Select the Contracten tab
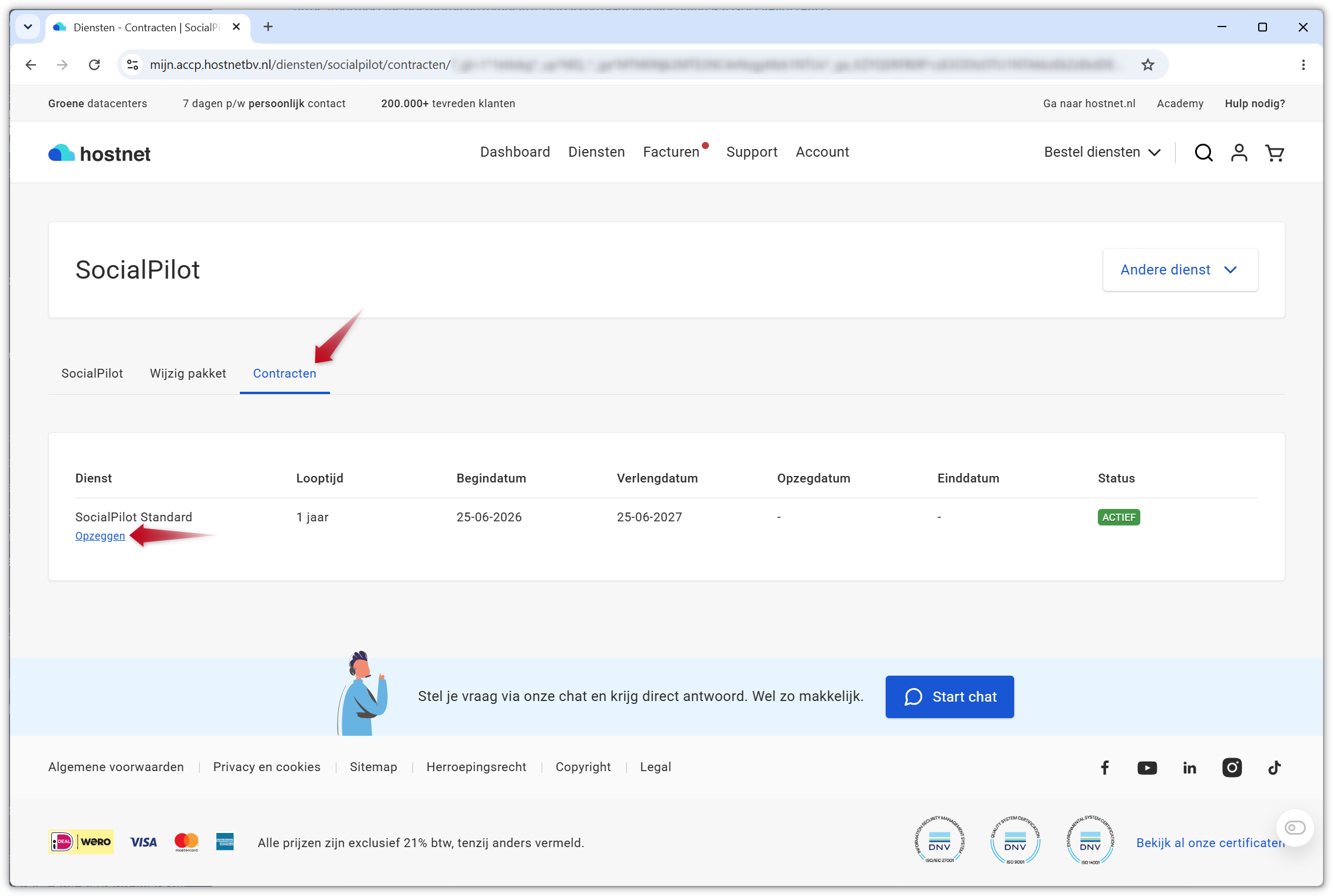 tap(285, 373)
